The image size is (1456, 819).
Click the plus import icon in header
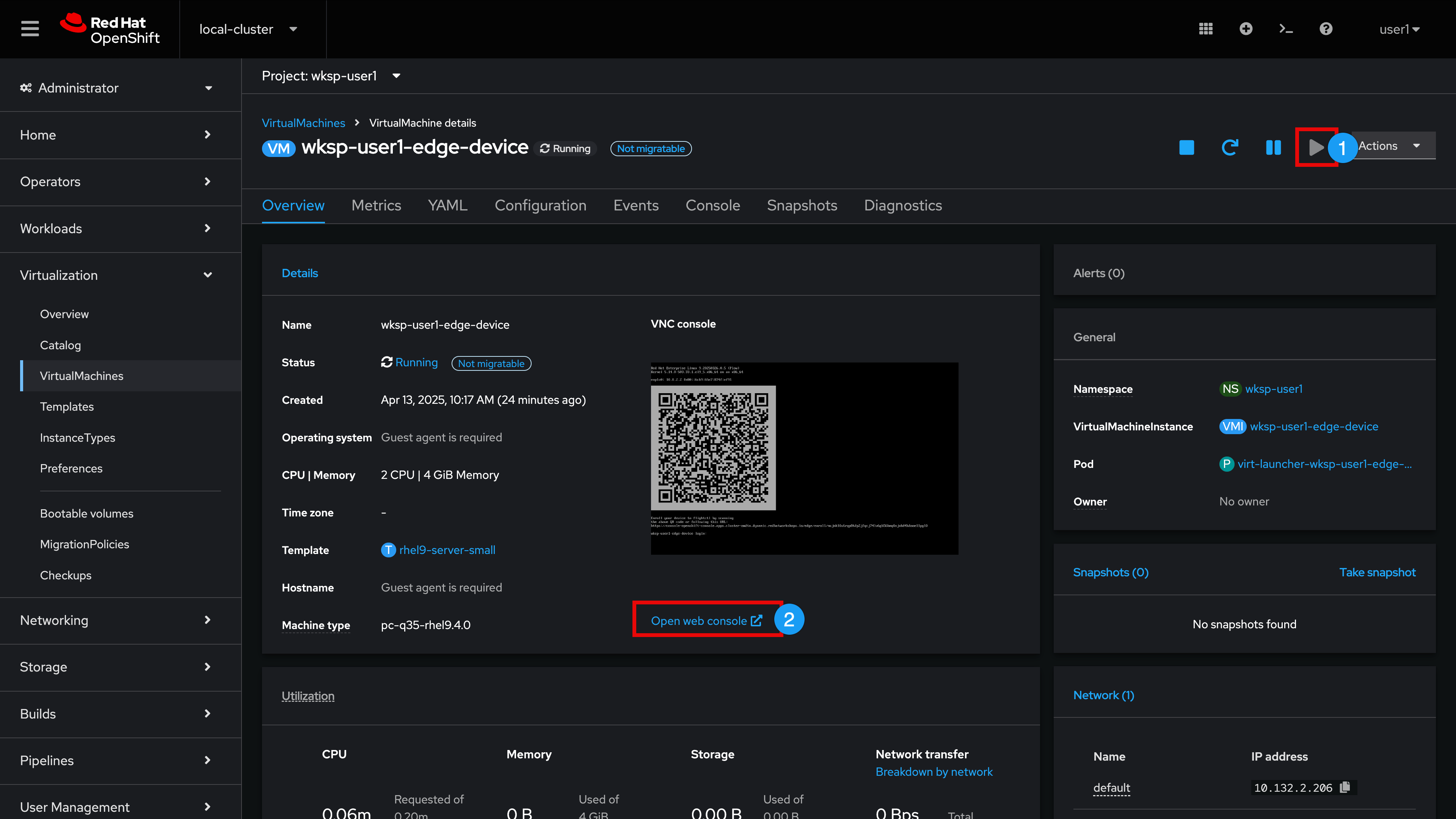[x=1246, y=29]
